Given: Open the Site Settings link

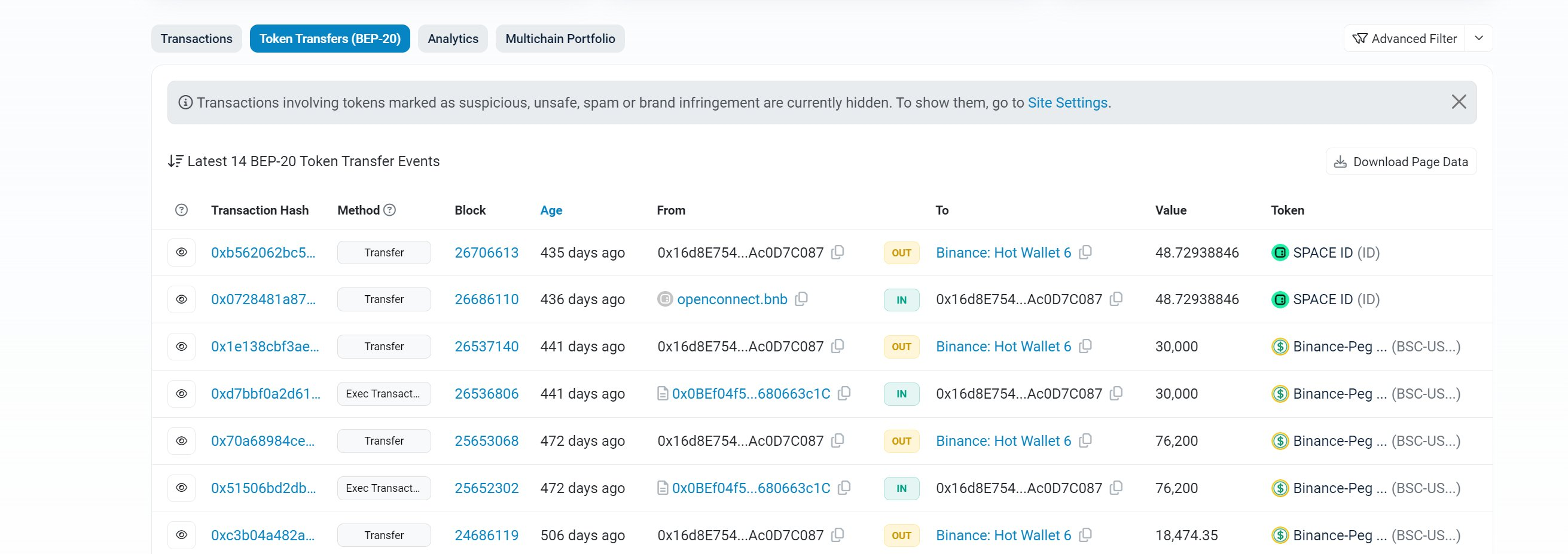Looking at the screenshot, I should coord(1067,103).
